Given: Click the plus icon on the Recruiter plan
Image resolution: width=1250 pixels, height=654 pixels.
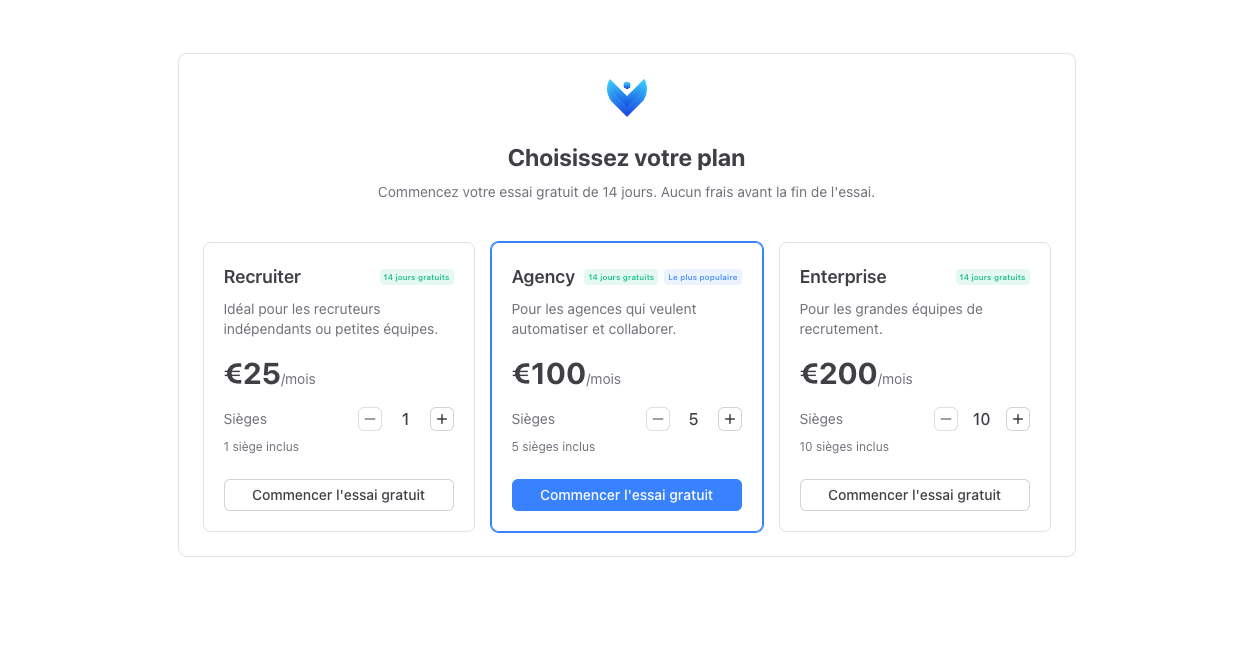Looking at the screenshot, I should 442,419.
